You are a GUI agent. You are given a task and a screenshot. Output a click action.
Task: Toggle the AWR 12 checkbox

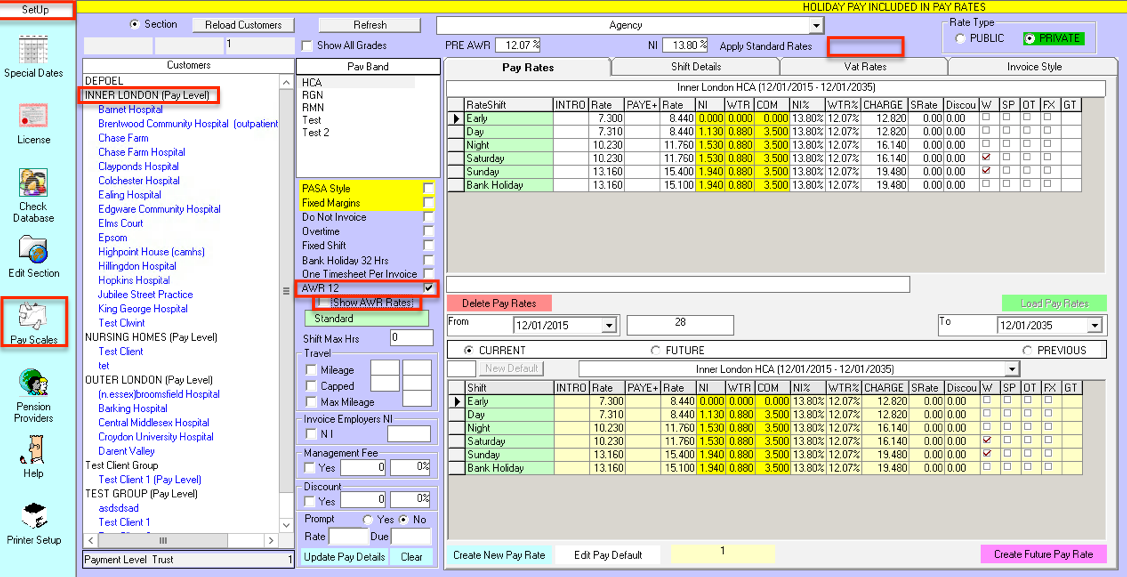428,288
